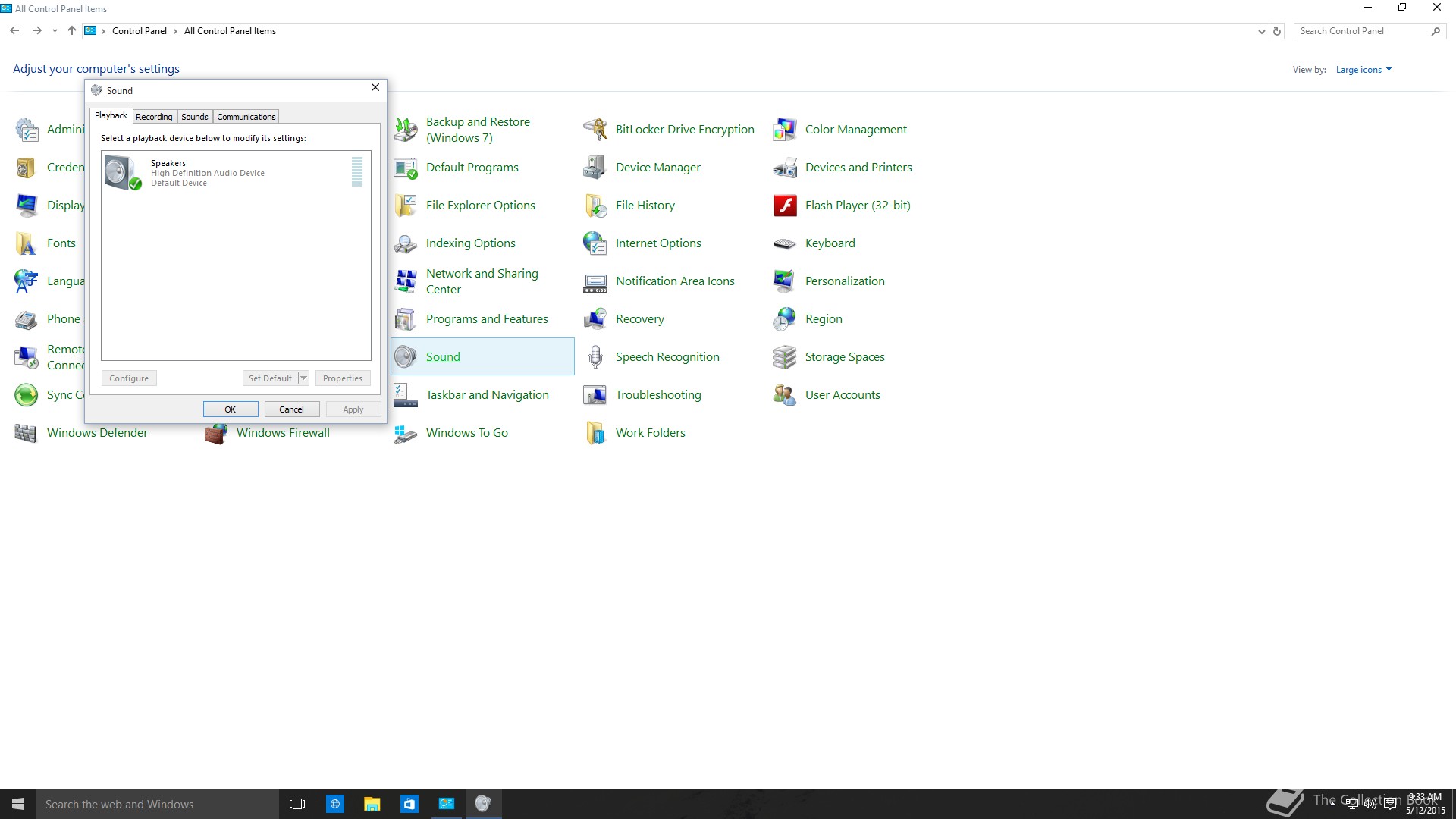Image resolution: width=1456 pixels, height=819 pixels.
Task: Cancel the Sound dialog
Action: (292, 409)
